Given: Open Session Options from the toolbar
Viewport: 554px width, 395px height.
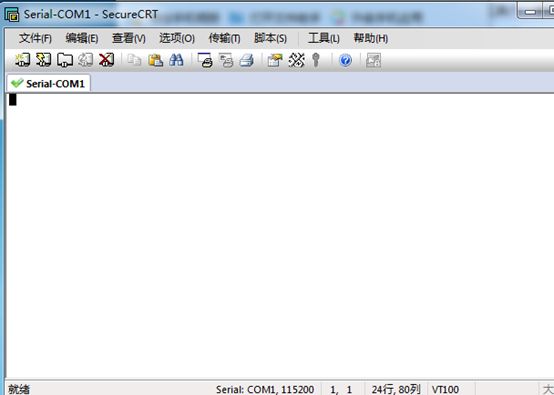Looking at the screenshot, I should point(275,60).
